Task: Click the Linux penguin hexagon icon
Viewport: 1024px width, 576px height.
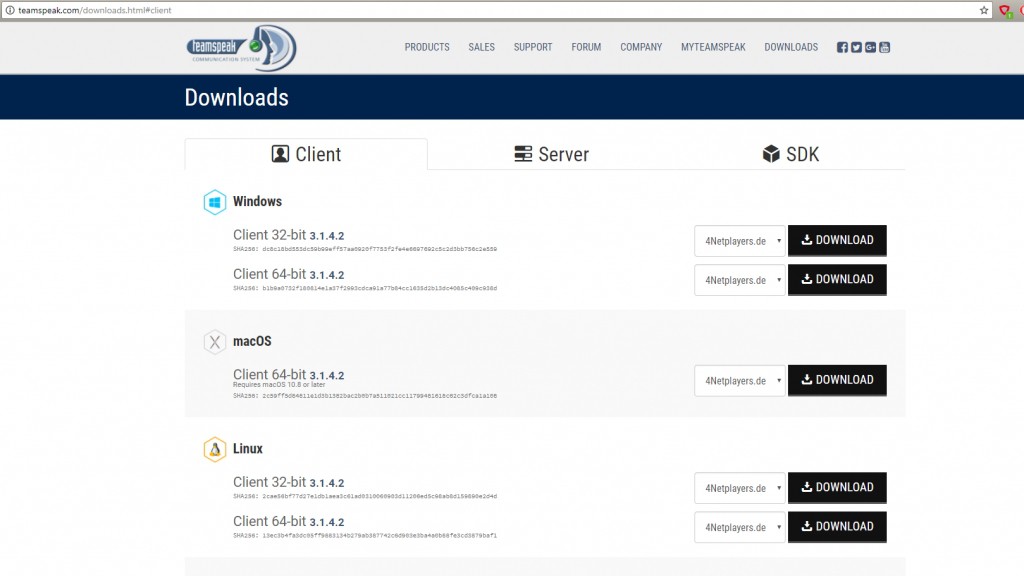Action: pyautogui.click(x=214, y=450)
